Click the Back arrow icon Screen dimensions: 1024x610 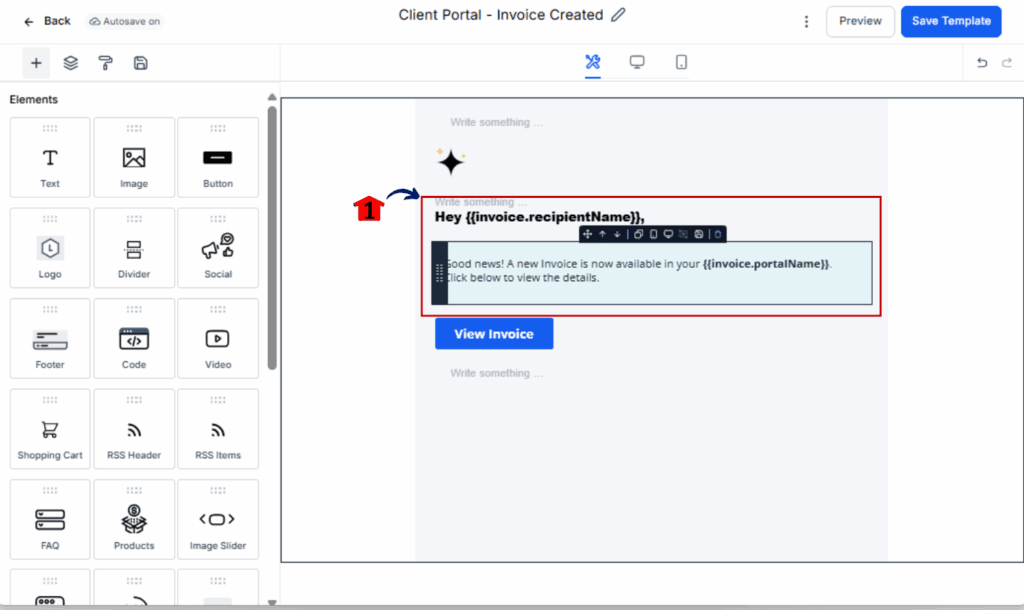[28, 22]
